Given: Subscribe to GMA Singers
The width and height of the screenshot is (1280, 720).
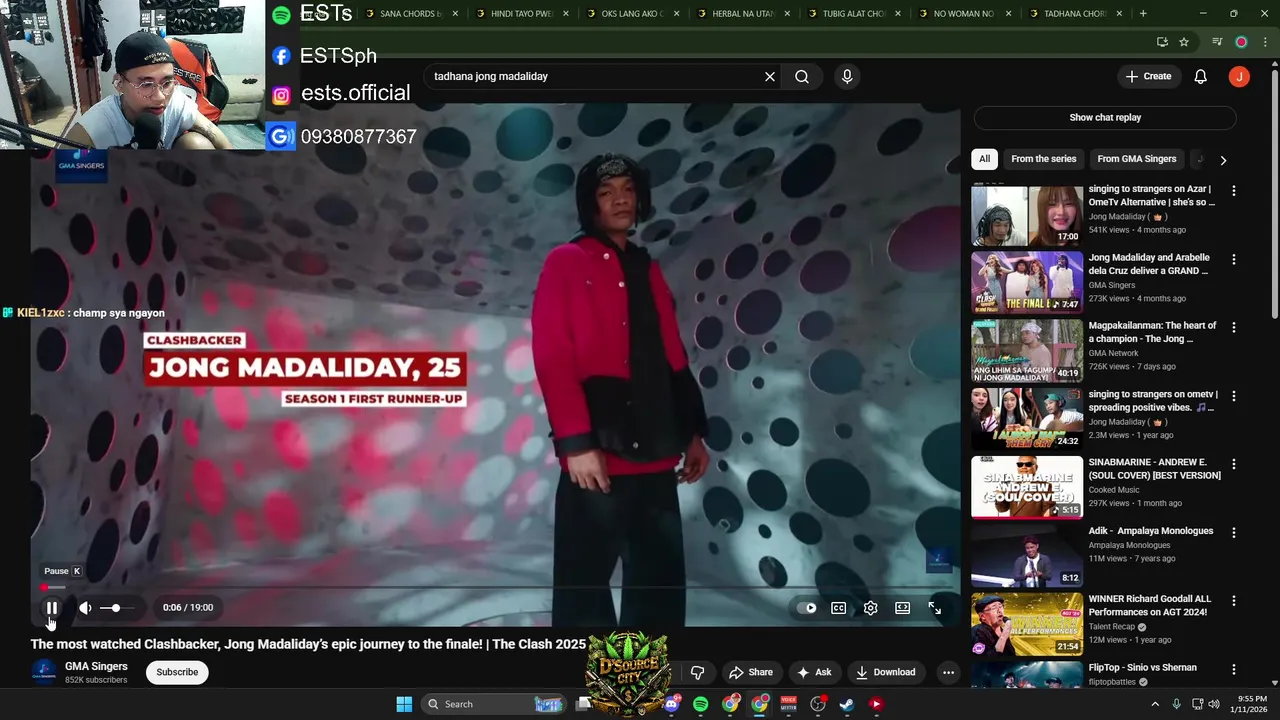Looking at the screenshot, I should (x=177, y=672).
